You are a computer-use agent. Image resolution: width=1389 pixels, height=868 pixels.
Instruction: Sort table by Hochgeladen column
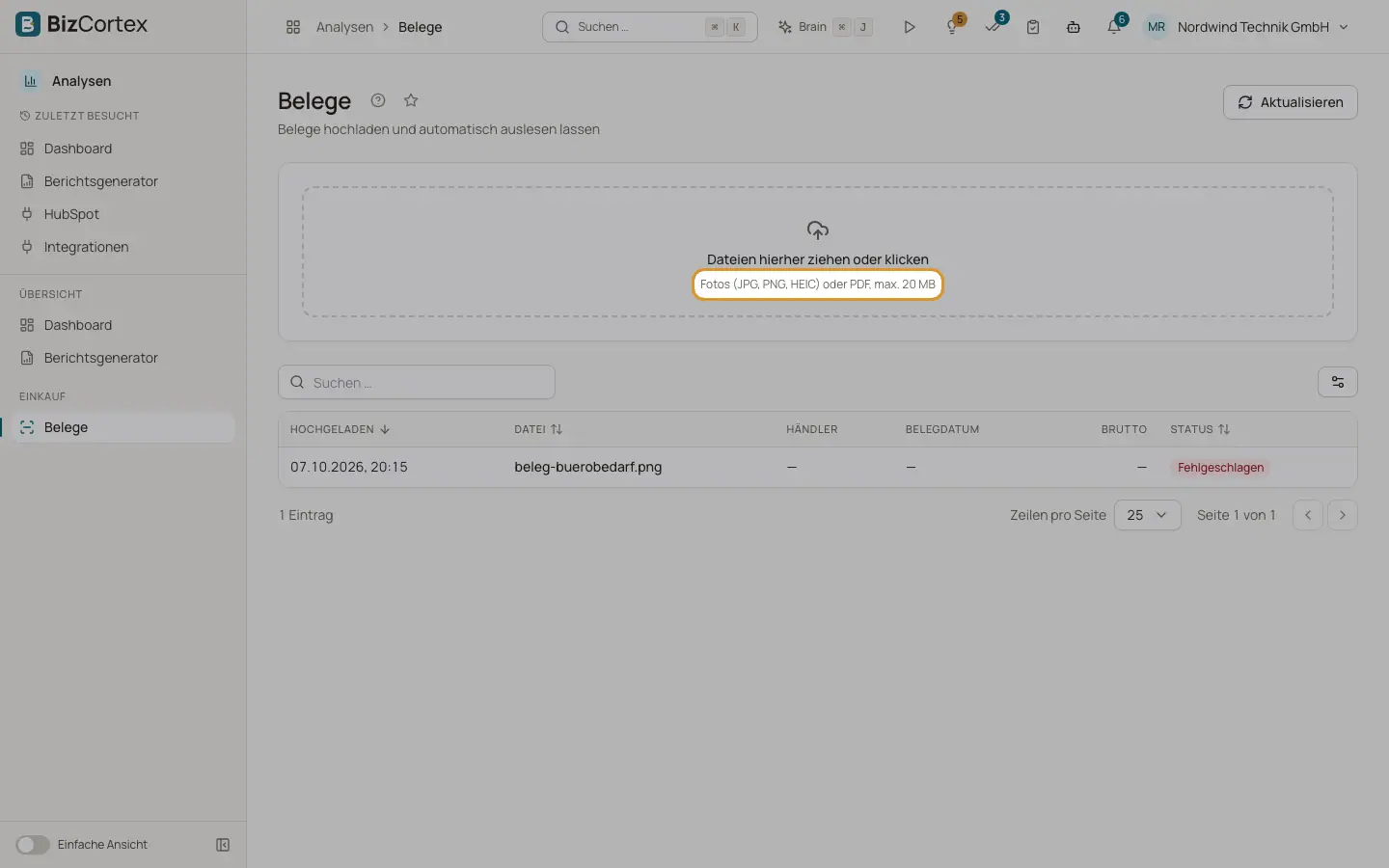tap(340, 429)
